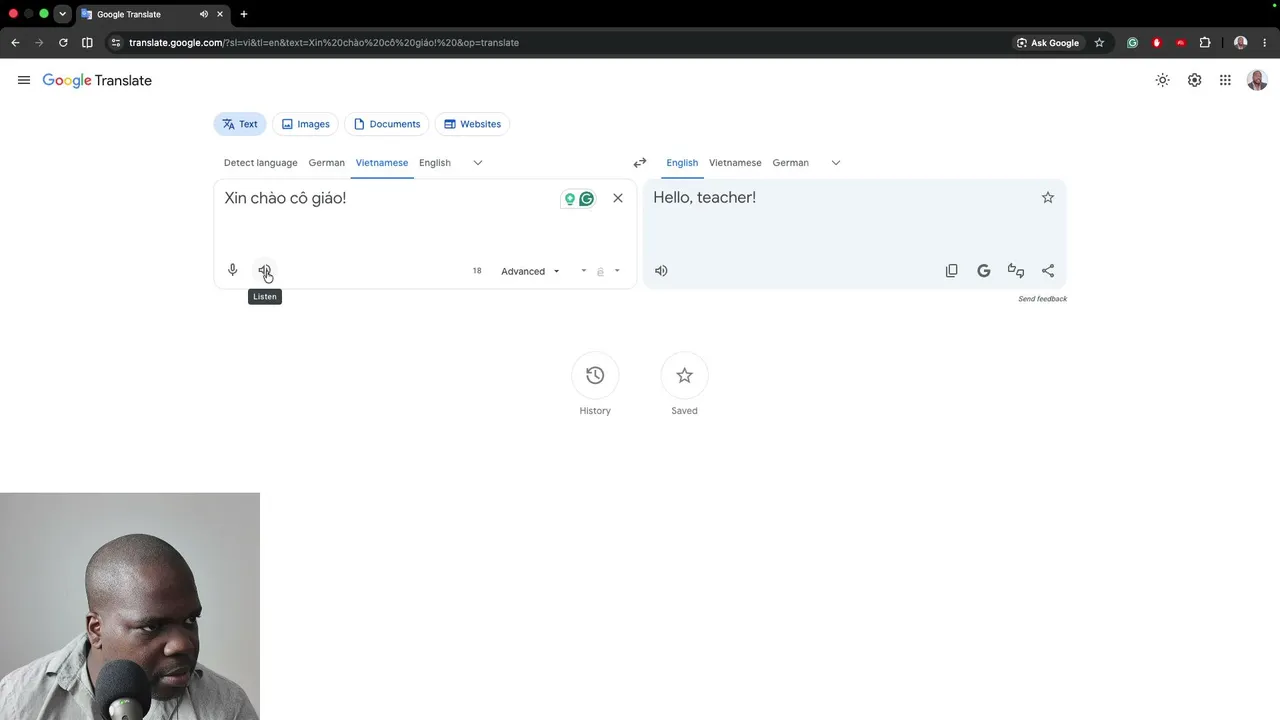The height and width of the screenshot is (720, 1280).
Task: Open the Extensions puzzle menu
Action: click(x=1205, y=43)
